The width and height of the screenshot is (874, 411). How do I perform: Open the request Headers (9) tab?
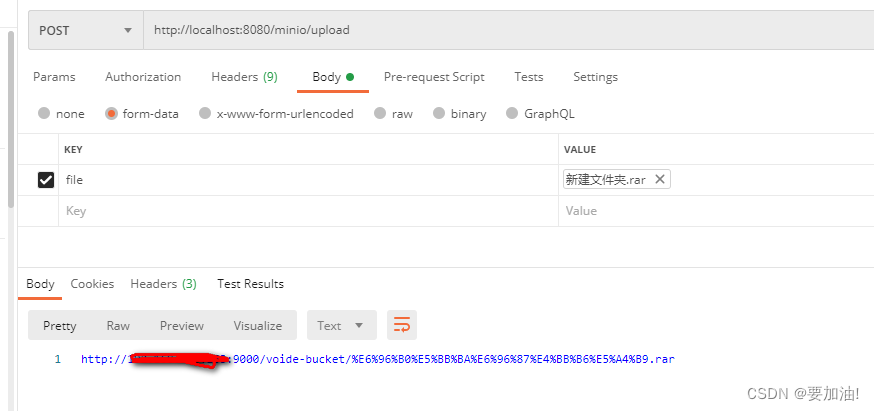coord(244,77)
